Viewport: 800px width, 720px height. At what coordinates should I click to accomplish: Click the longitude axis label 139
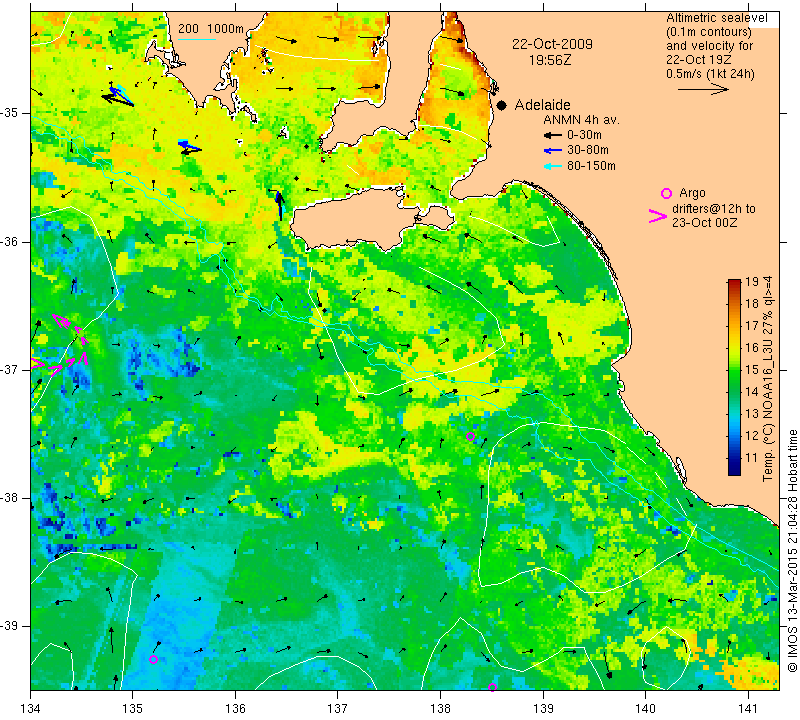(x=543, y=708)
